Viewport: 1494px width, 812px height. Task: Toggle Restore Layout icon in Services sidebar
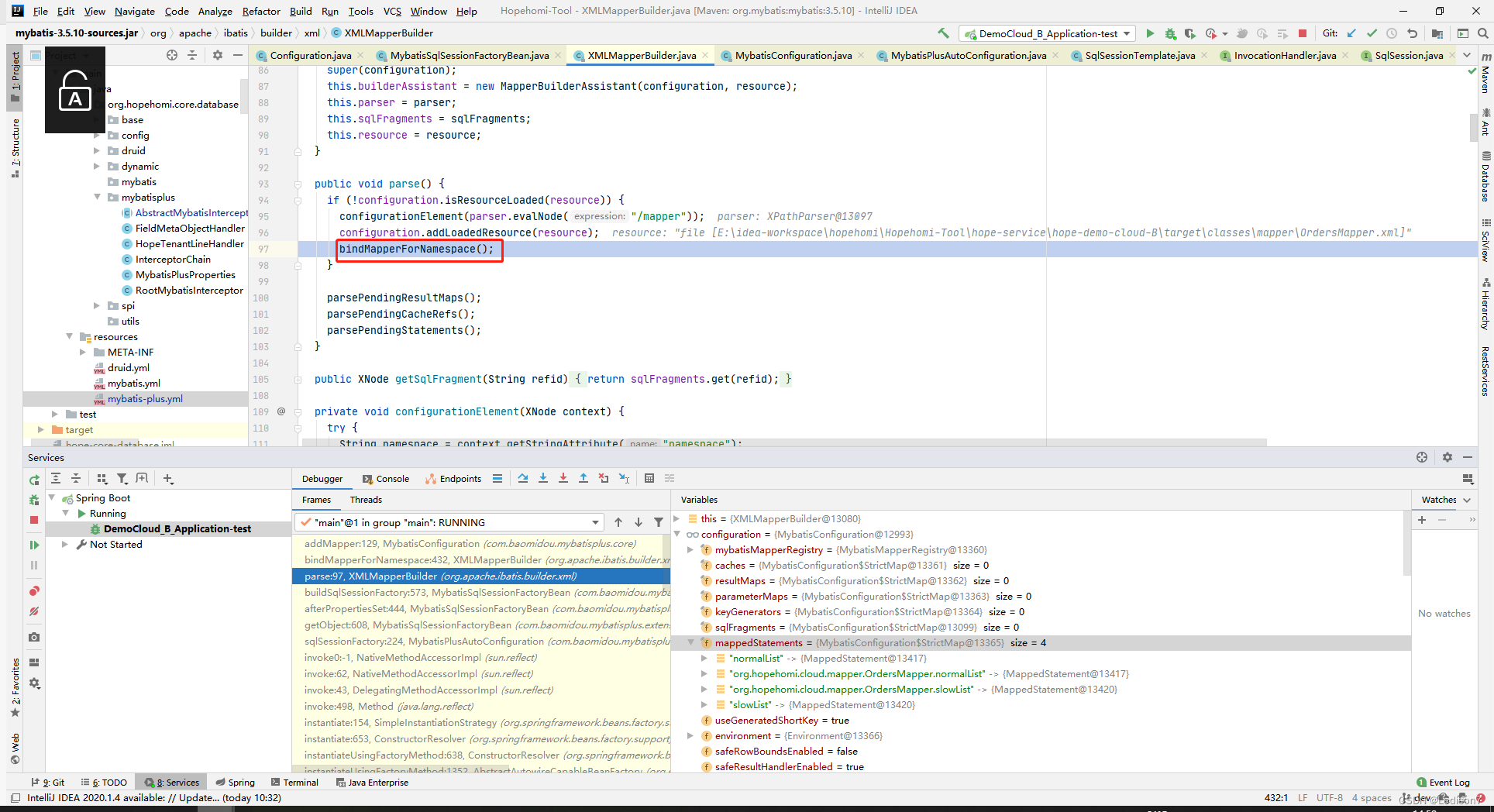click(x=34, y=662)
